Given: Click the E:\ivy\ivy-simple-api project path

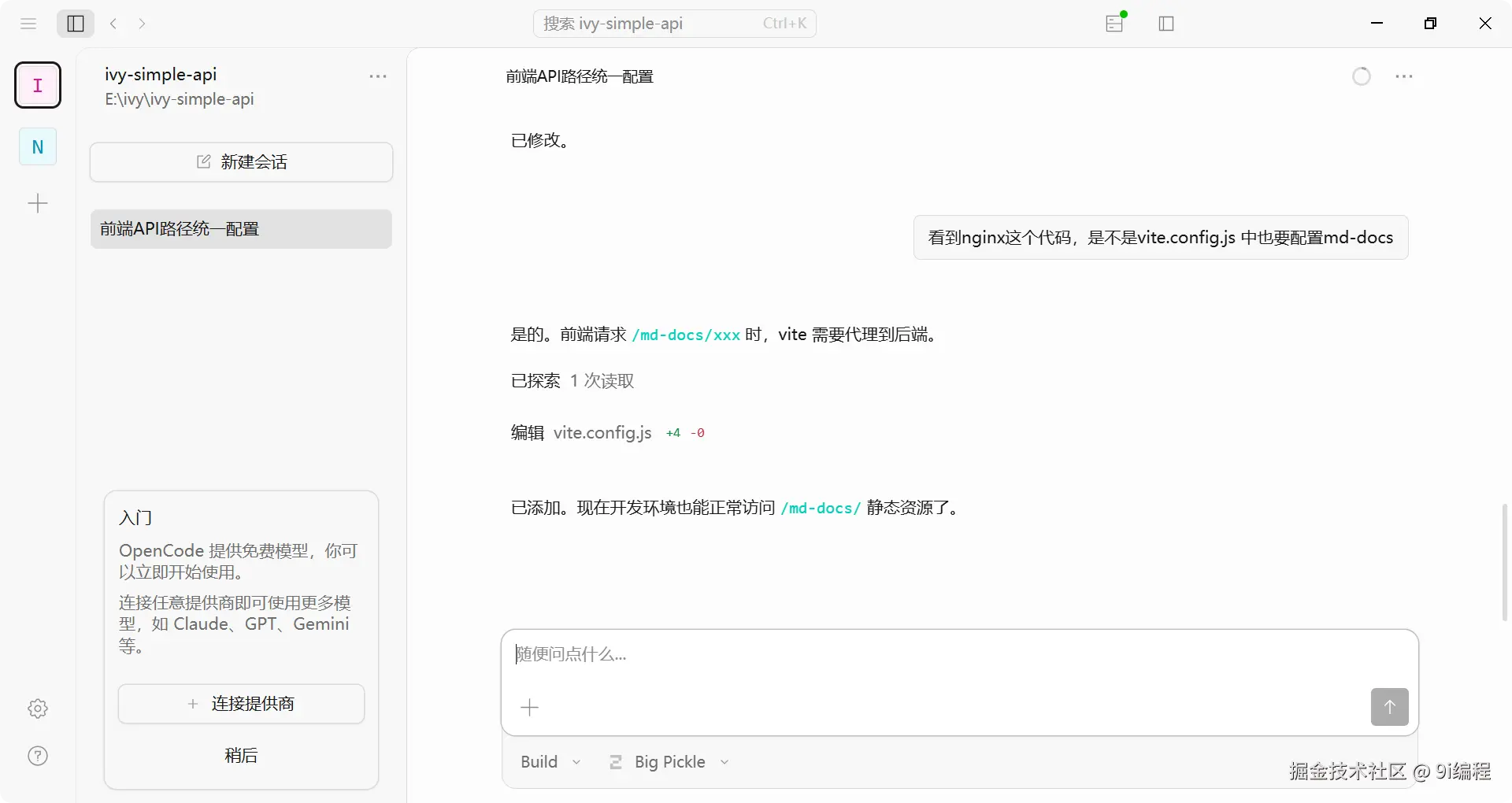Looking at the screenshot, I should pos(180,99).
